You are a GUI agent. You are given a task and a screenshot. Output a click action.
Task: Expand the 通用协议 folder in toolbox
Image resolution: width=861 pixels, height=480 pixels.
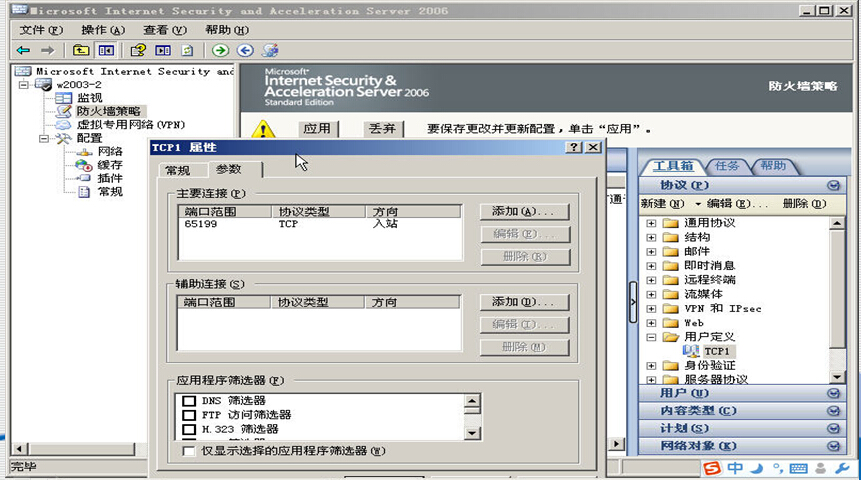[652, 223]
